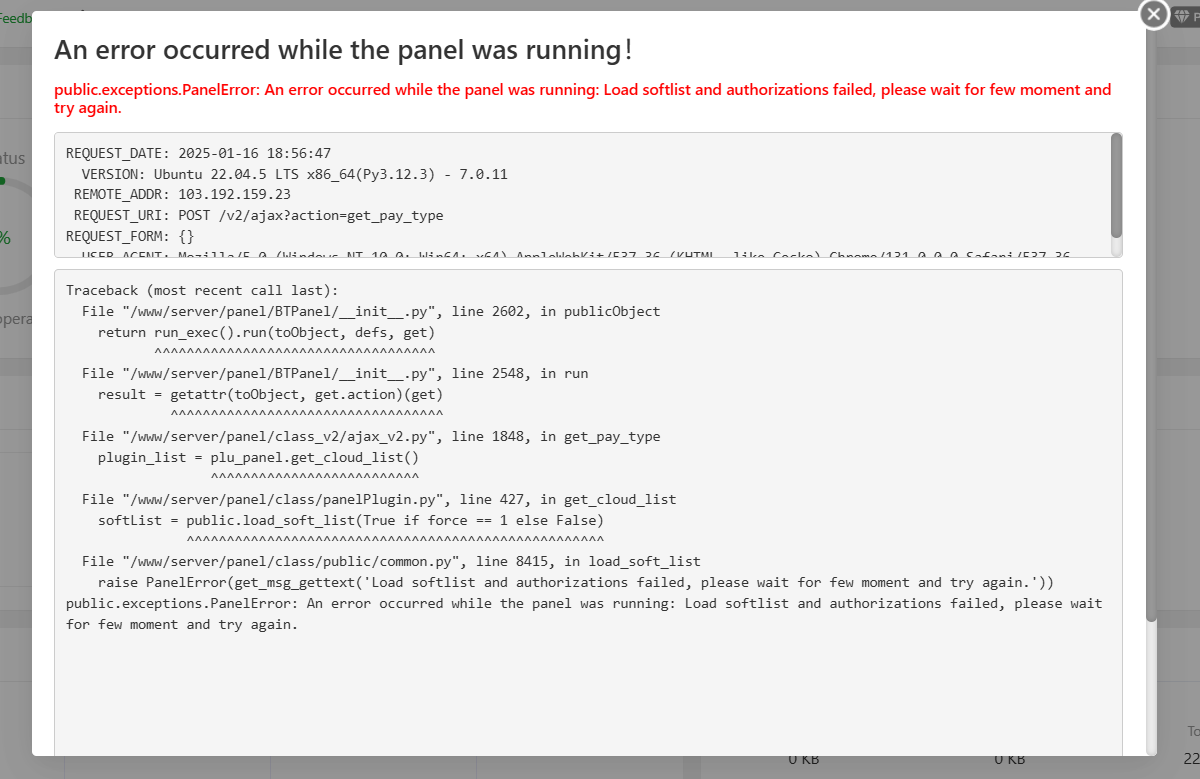
Task: Click the "An error occurred" dialog heading
Action: point(343,50)
